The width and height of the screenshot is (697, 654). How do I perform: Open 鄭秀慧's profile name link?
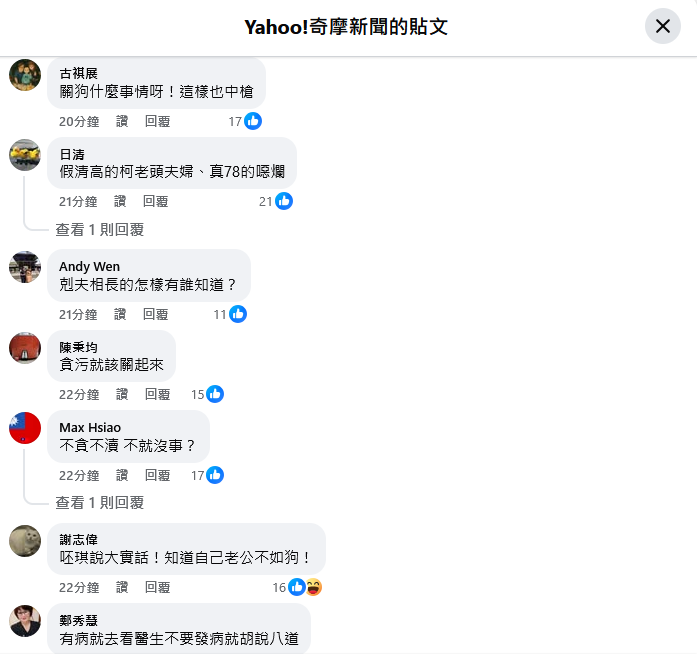pyautogui.click(x=78, y=620)
